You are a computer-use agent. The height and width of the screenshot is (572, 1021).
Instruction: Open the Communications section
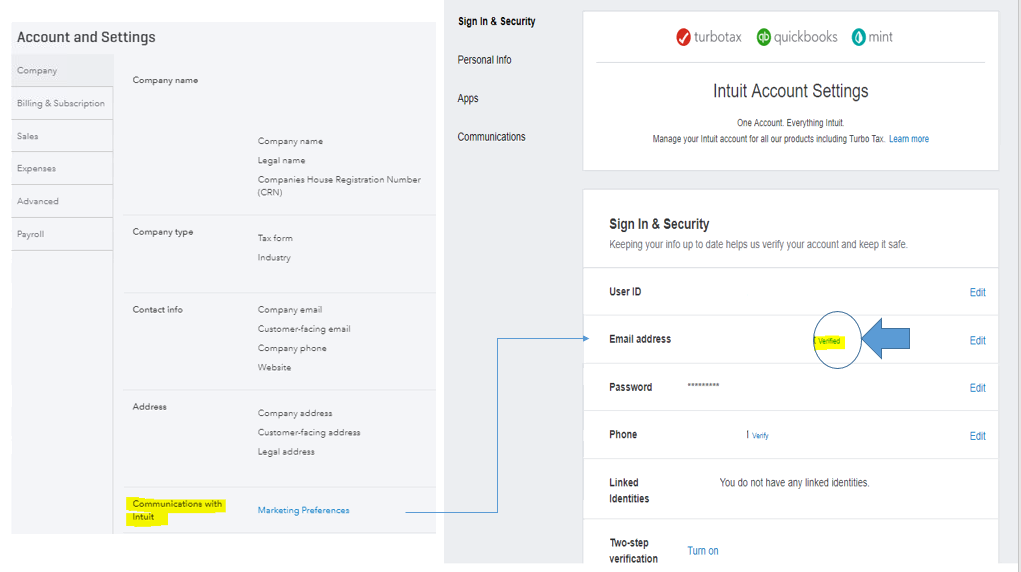[491, 137]
